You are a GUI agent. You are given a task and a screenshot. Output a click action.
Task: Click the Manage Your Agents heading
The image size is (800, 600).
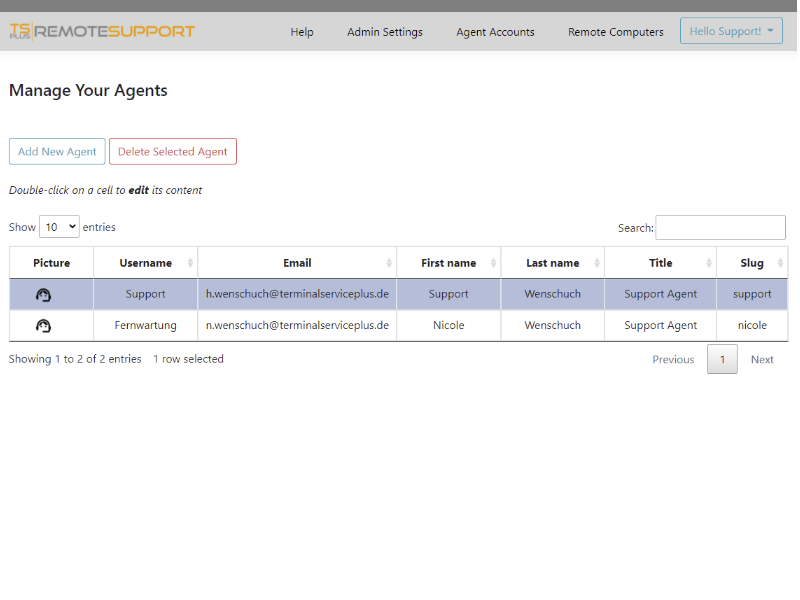[x=88, y=90]
